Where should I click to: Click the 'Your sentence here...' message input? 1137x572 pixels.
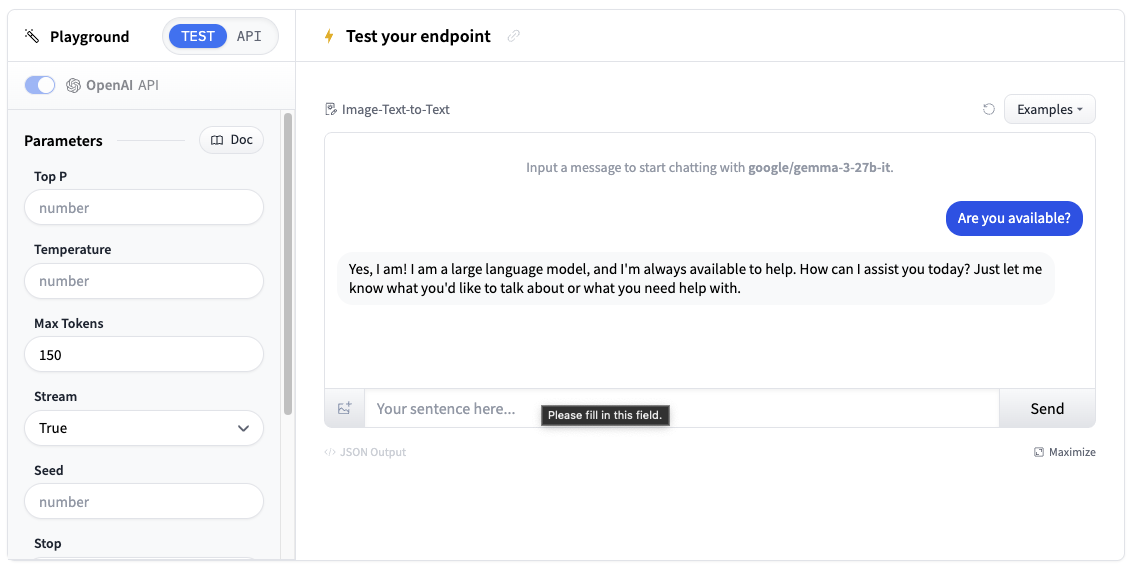coord(682,408)
